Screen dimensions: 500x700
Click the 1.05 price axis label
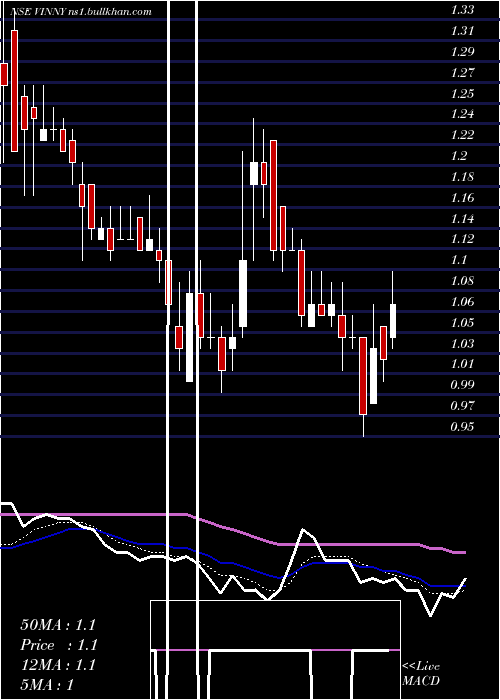pyautogui.click(x=462, y=322)
